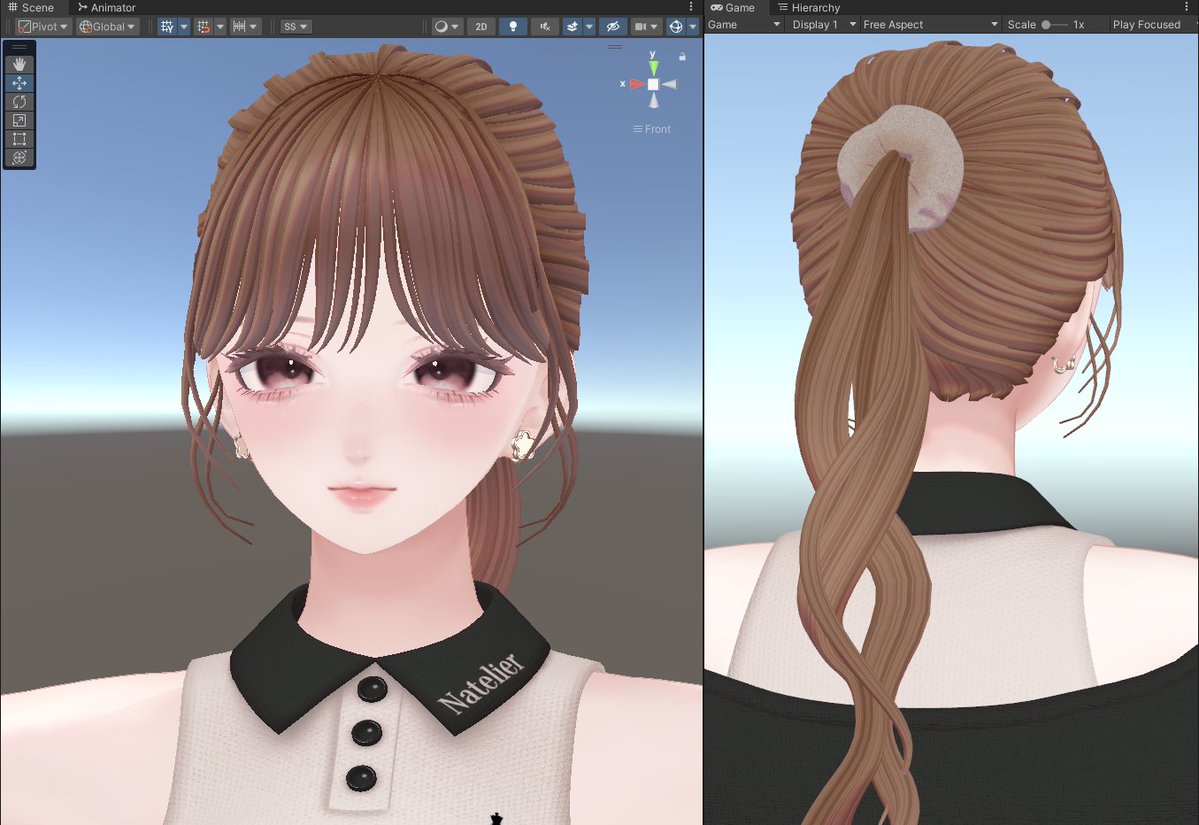This screenshot has width=1199, height=825.
Task: Toggle gizmos visibility in Scene
Action: (x=676, y=27)
